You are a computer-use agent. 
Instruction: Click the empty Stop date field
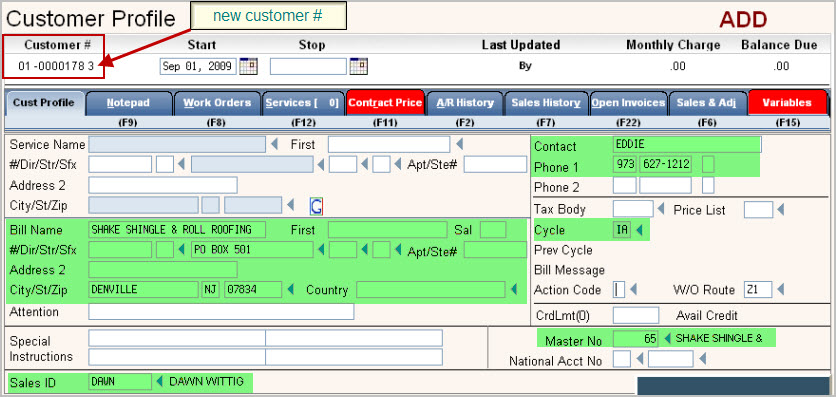tap(308, 67)
